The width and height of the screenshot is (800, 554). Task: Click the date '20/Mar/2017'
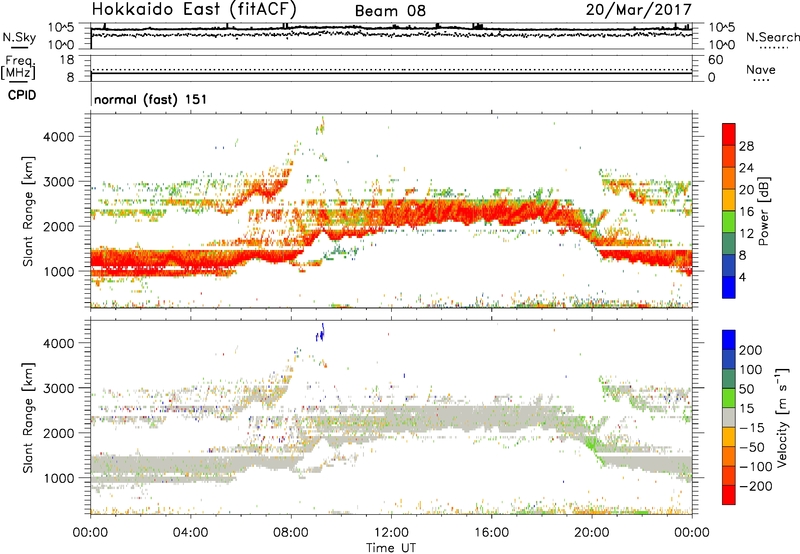click(x=639, y=10)
